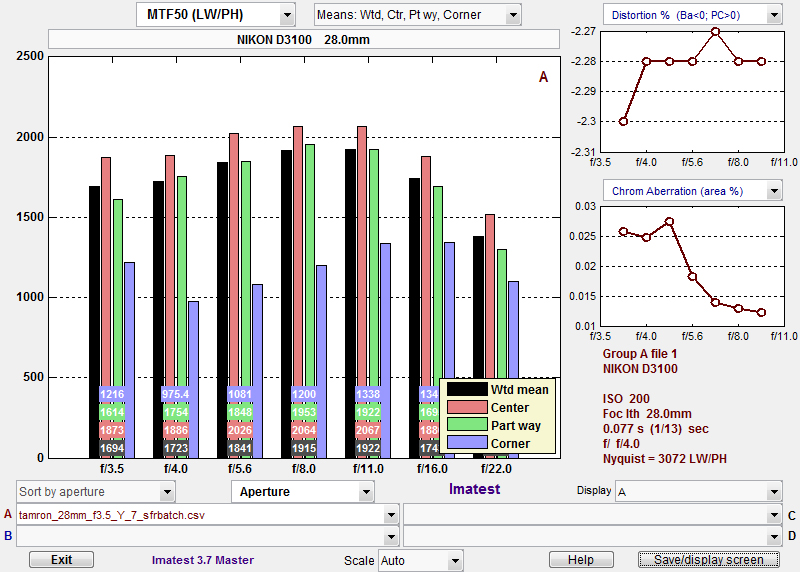Click the 1915 weighted mean label at f/8.0
The image size is (800, 572).
point(304,449)
